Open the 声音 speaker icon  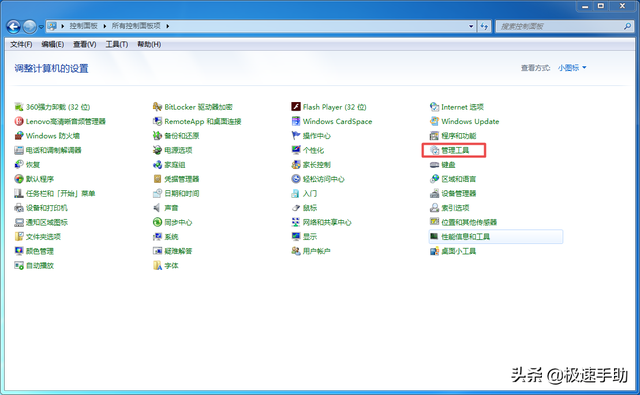(157, 208)
